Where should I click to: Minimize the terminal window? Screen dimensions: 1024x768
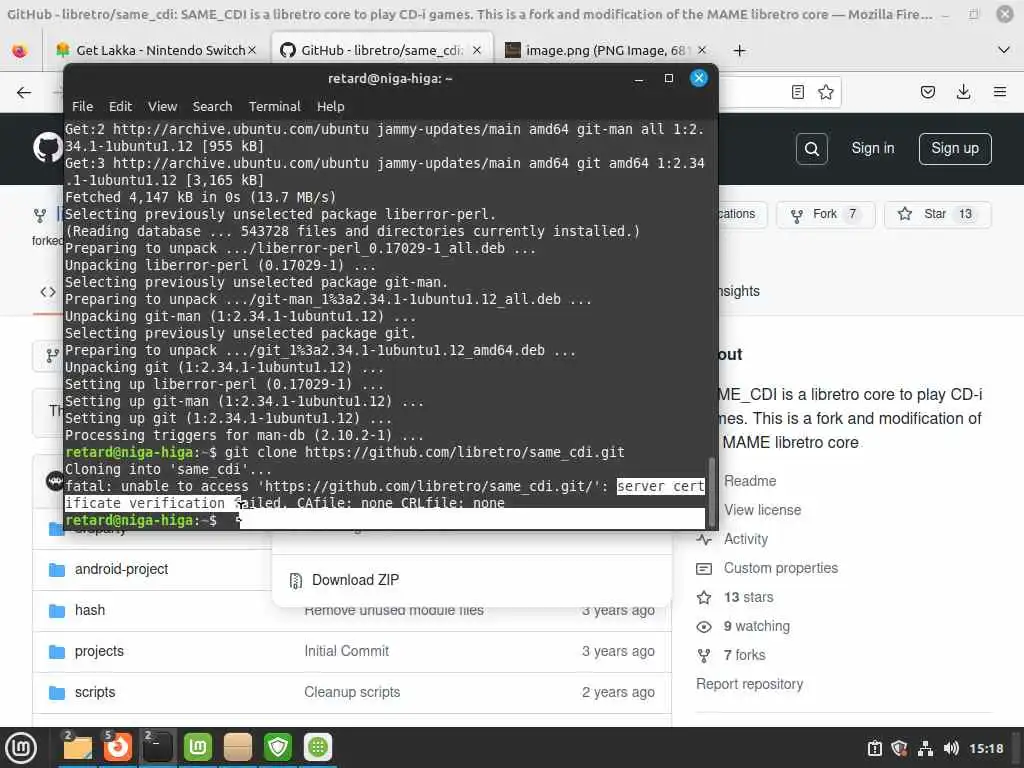639,79
